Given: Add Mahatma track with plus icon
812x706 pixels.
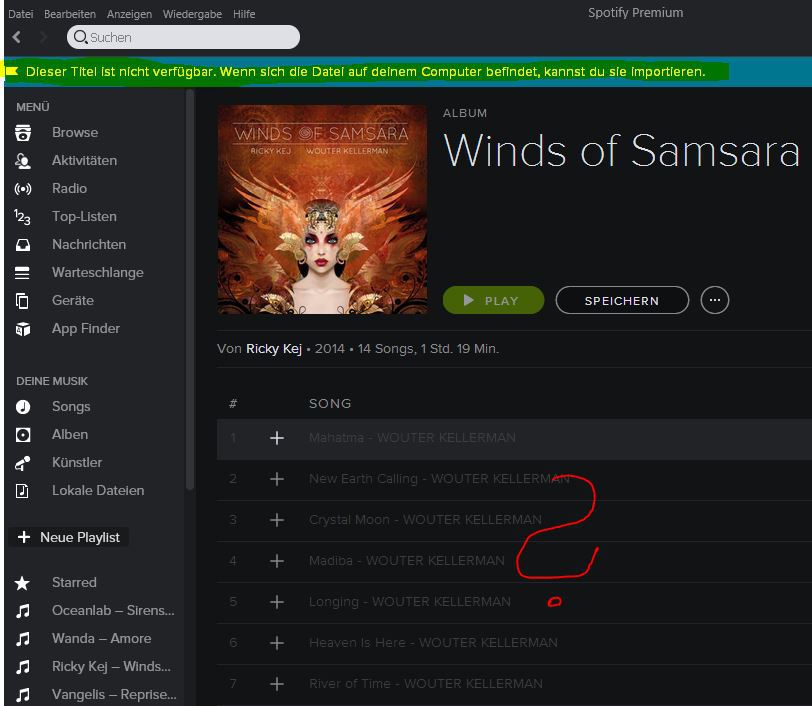Looking at the screenshot, I should click(277, 438).
